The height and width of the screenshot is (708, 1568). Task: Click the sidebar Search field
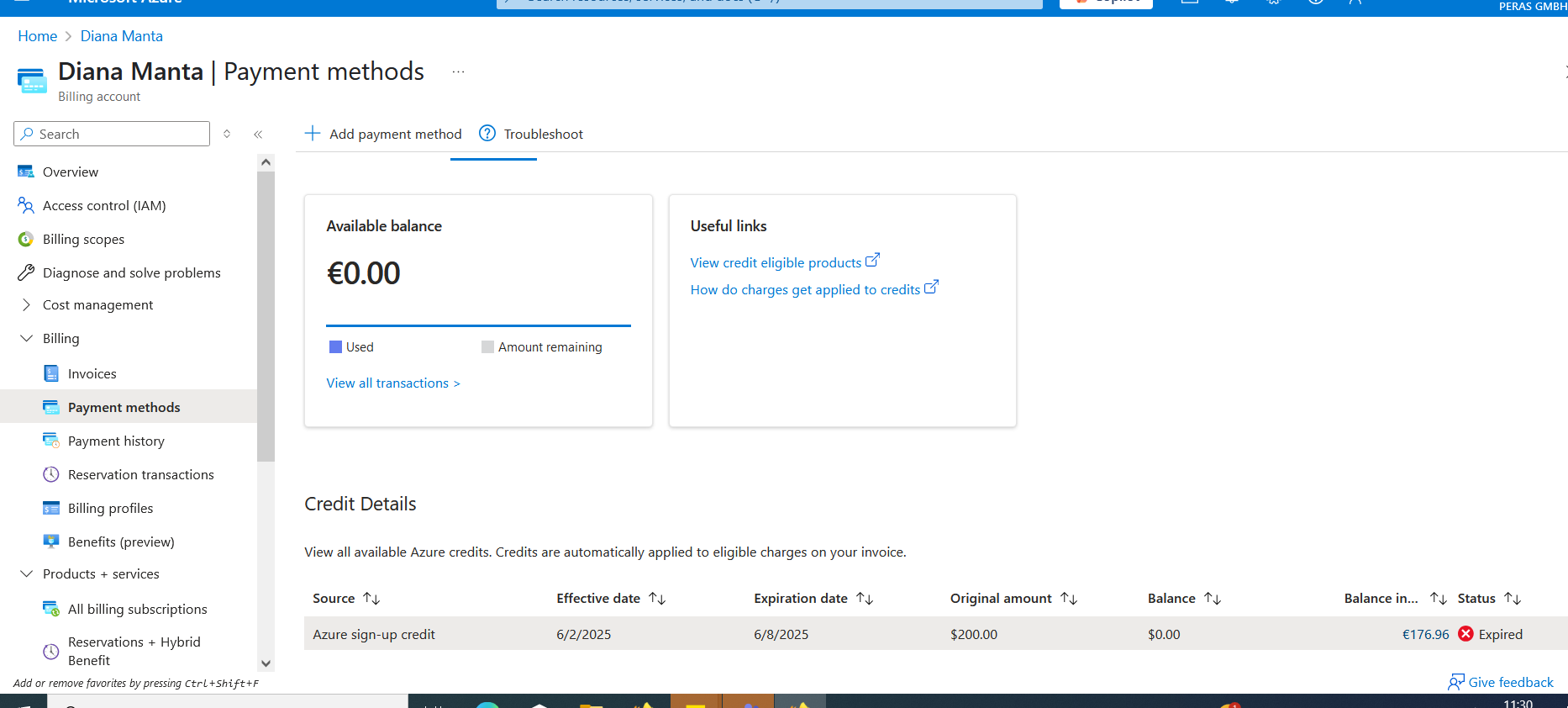pos(112,134)
